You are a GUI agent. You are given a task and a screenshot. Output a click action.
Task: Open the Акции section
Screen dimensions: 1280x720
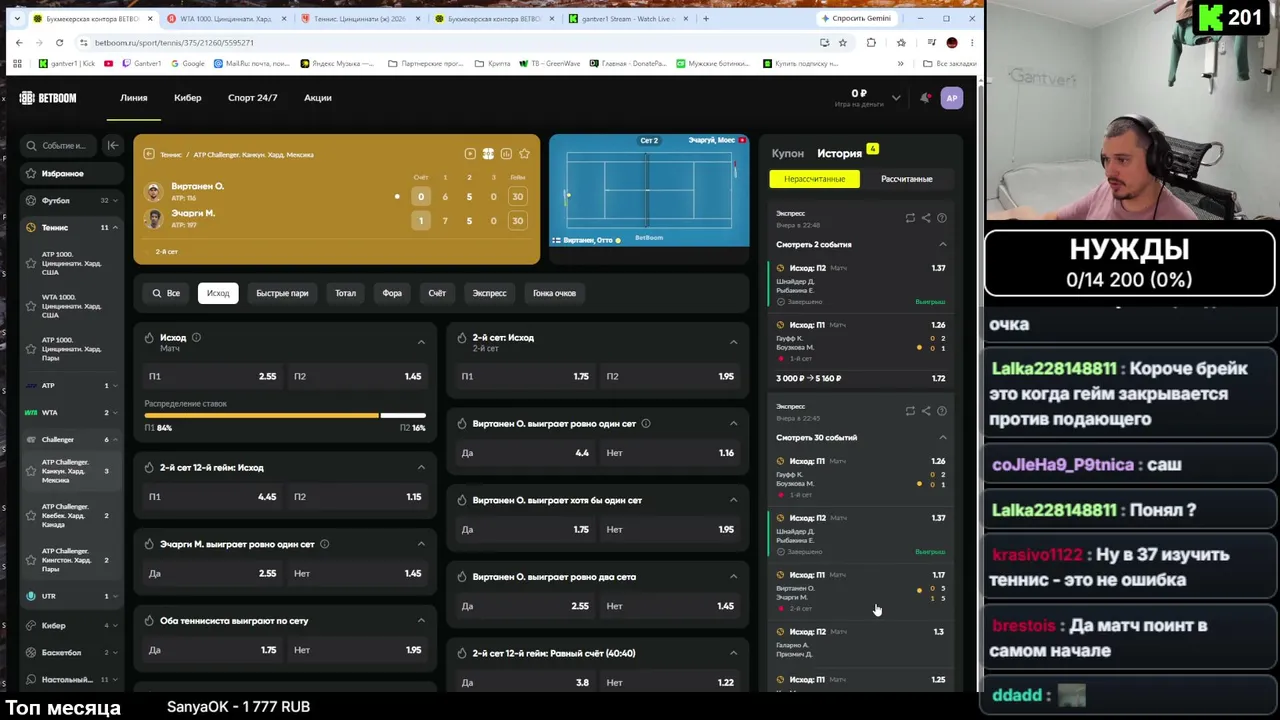[x=317, y=98]
